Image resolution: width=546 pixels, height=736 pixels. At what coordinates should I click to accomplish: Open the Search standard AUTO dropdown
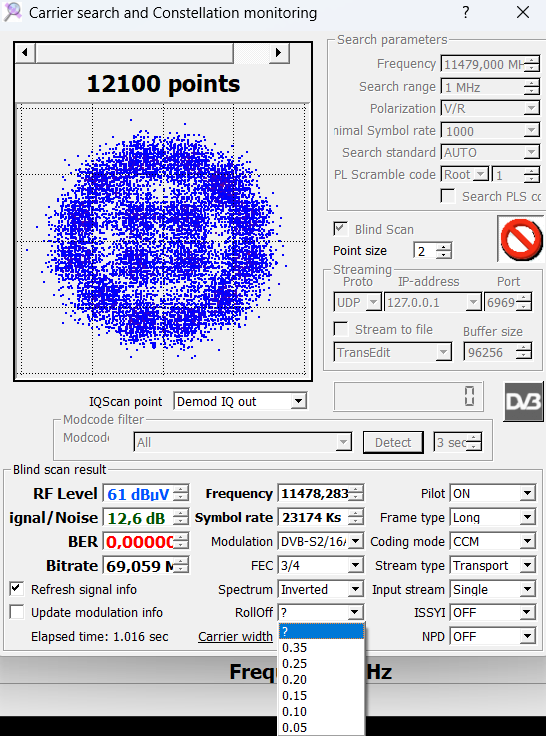[531, 153]
